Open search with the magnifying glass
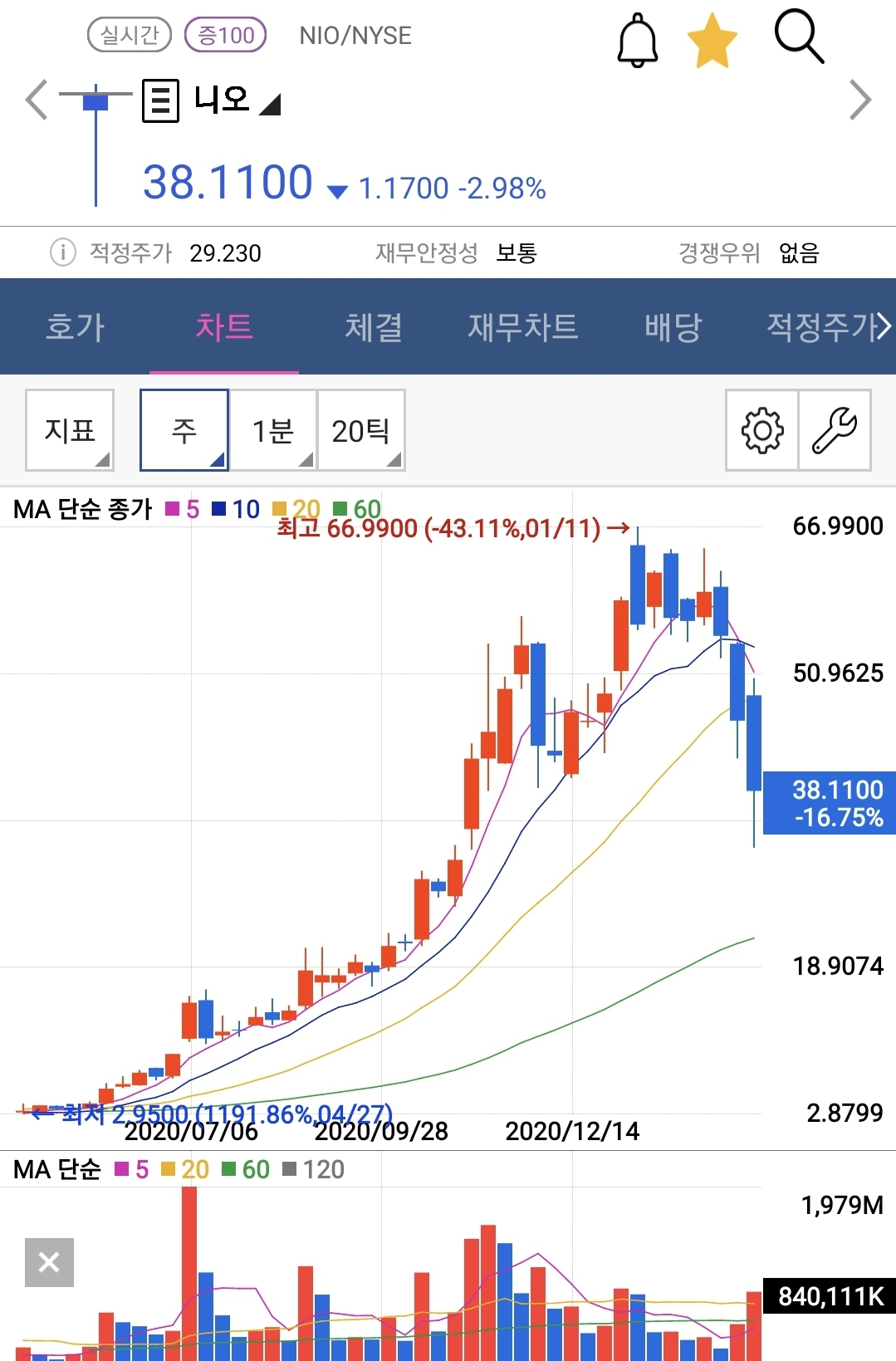896x1361 pixels. 799,37
